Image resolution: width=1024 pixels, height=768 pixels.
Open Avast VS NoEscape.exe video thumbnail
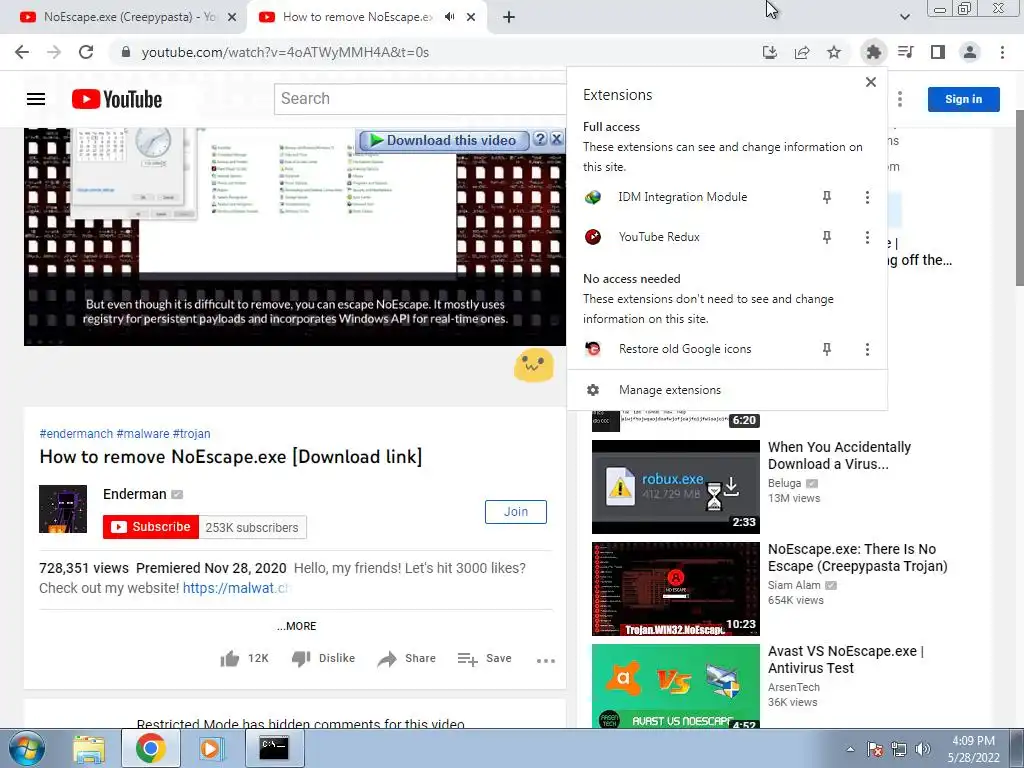675,686
